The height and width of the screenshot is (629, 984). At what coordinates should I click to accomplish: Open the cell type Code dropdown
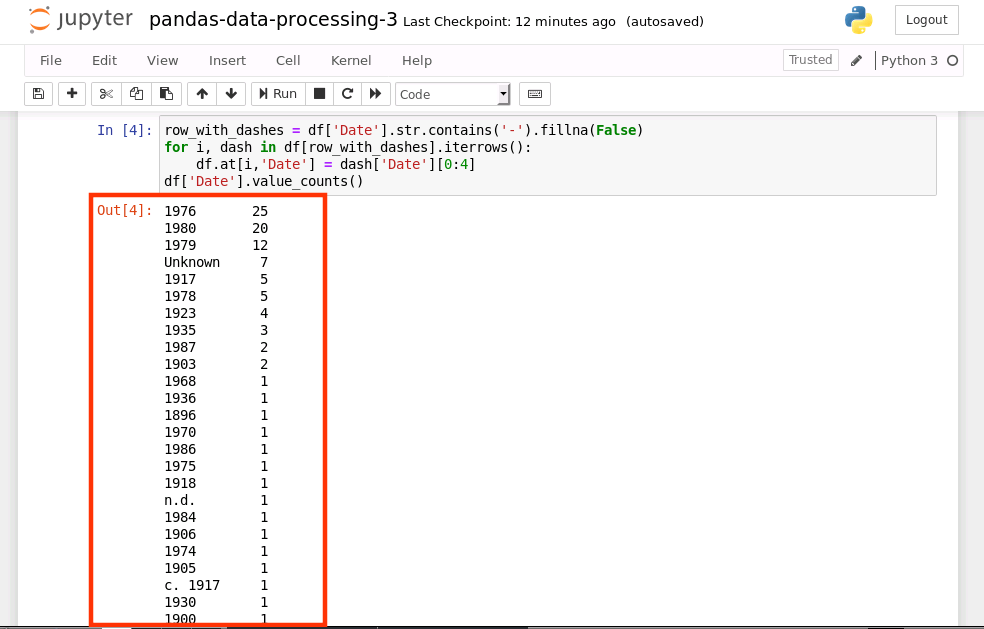[452, 94]
